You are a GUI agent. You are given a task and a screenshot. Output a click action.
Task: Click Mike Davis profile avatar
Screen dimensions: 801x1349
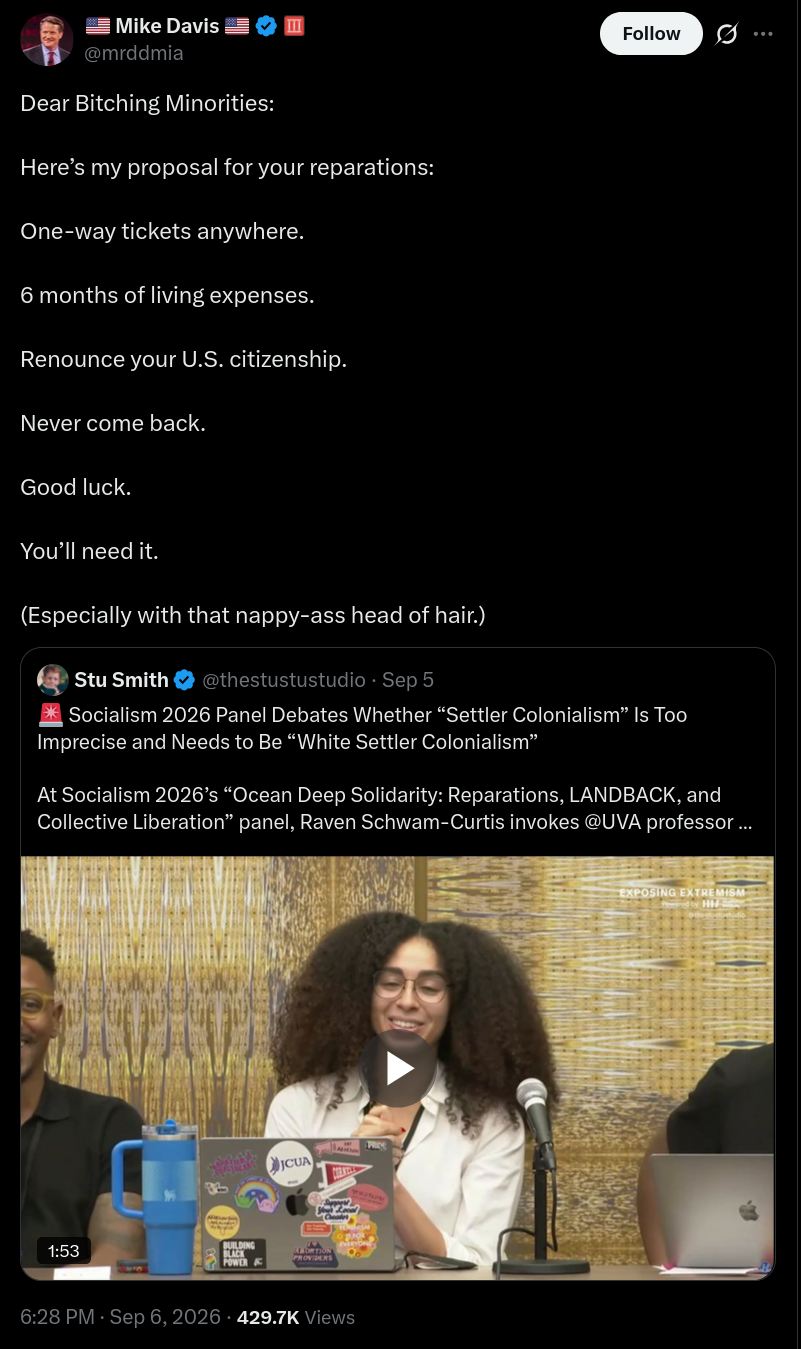tap(47, 40)
